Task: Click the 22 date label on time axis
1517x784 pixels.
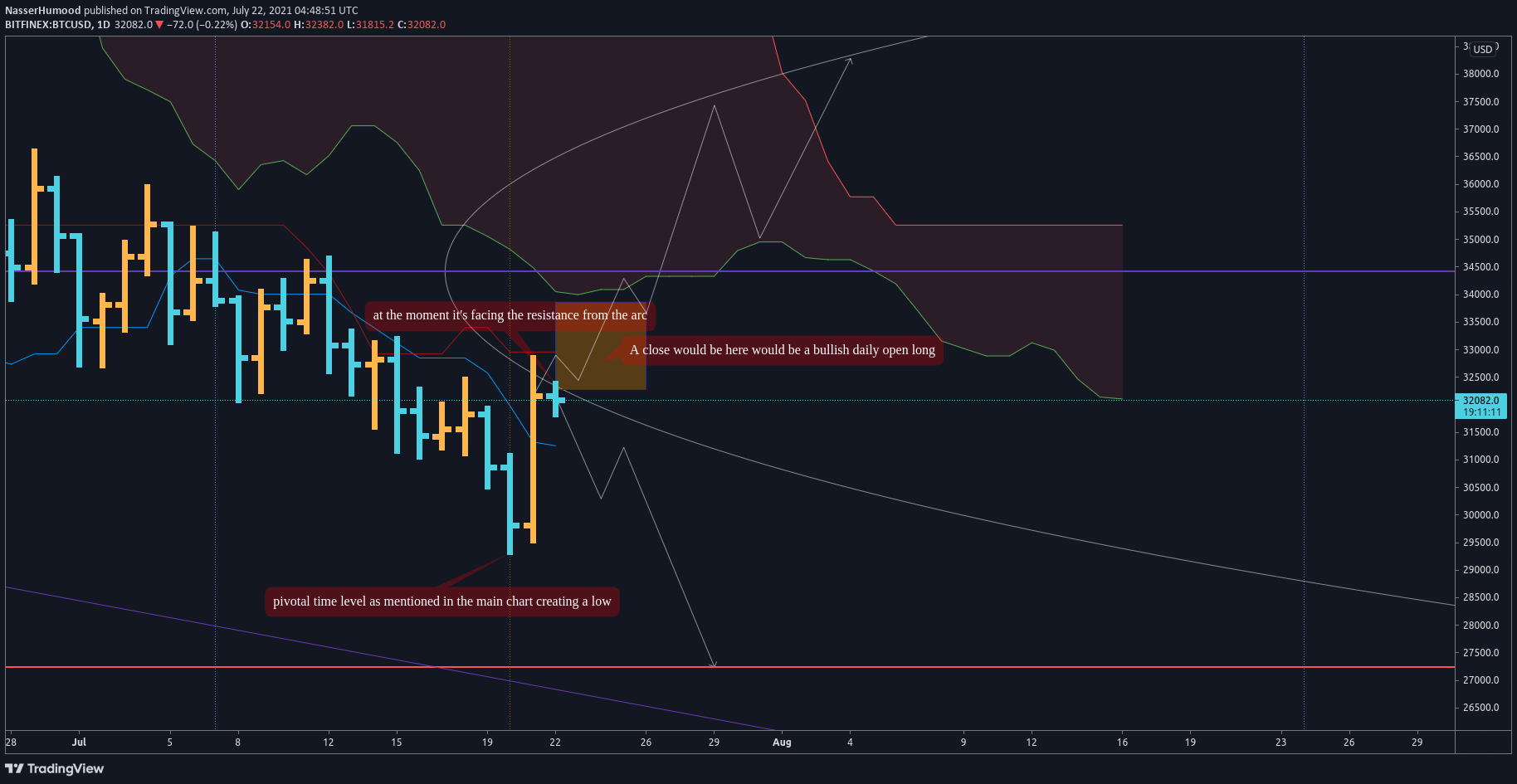Action: pos(555,743)
